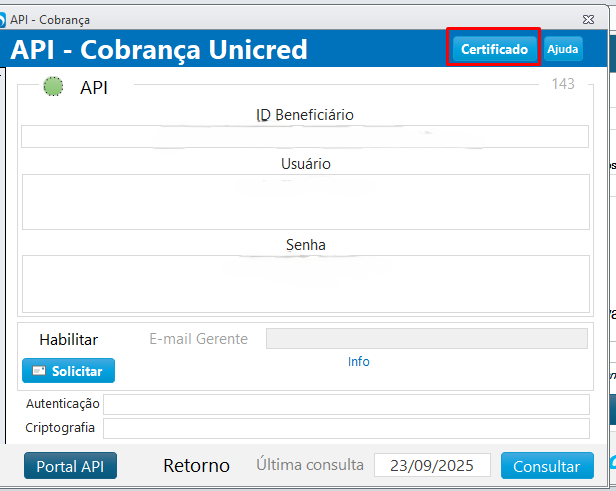Click the Habilitar section label

(68, 339)
